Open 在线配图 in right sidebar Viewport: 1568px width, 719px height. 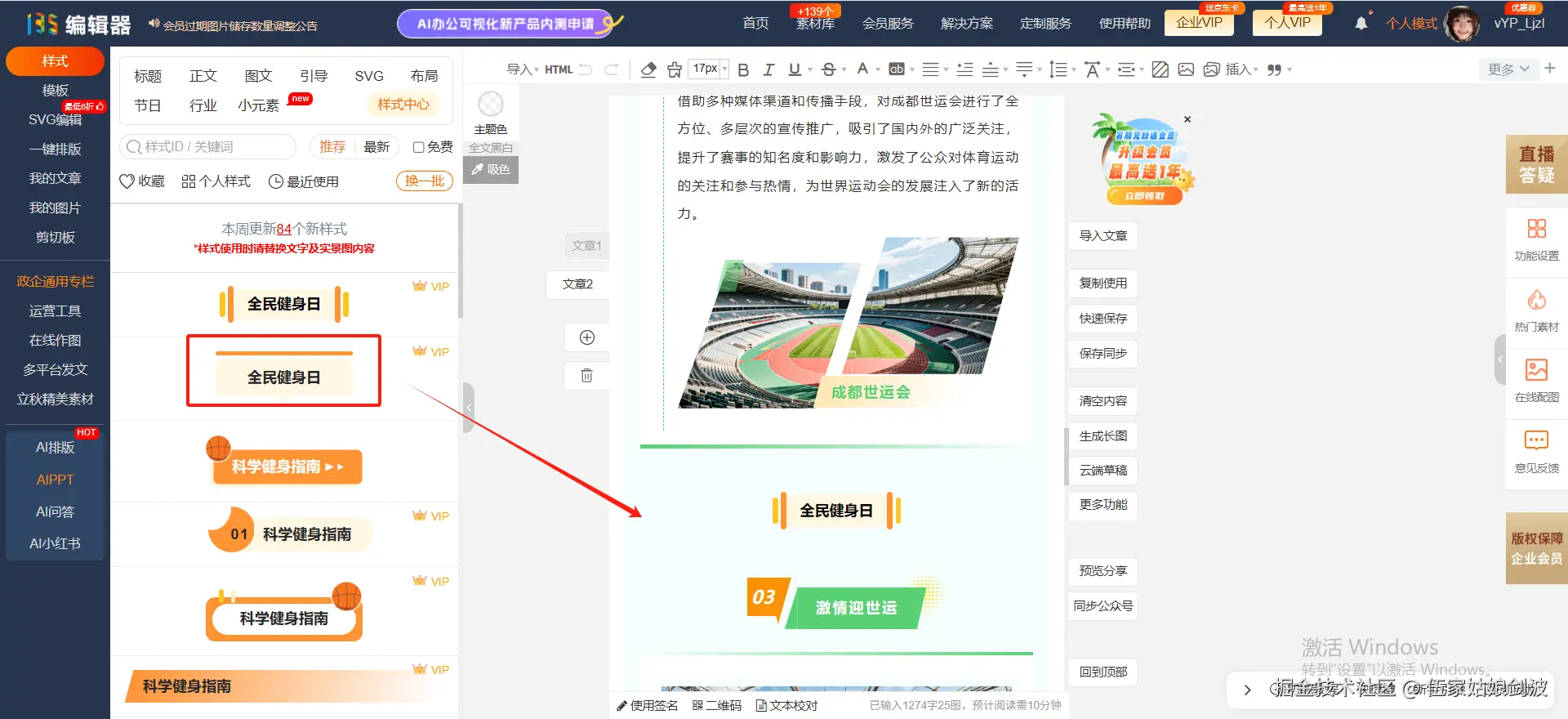coord(1536,381)
